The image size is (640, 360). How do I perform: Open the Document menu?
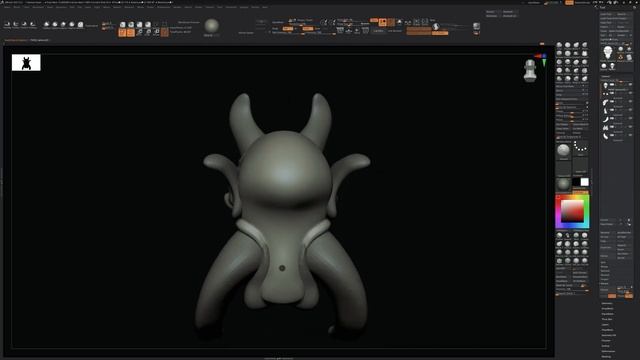[38, 7]
